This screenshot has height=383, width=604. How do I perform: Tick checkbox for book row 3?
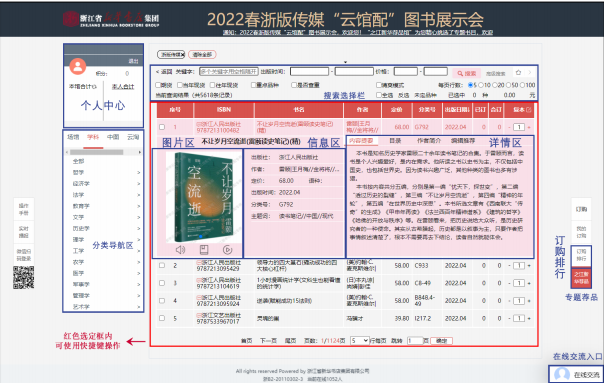pyautogui.click(x=162, y=283)
